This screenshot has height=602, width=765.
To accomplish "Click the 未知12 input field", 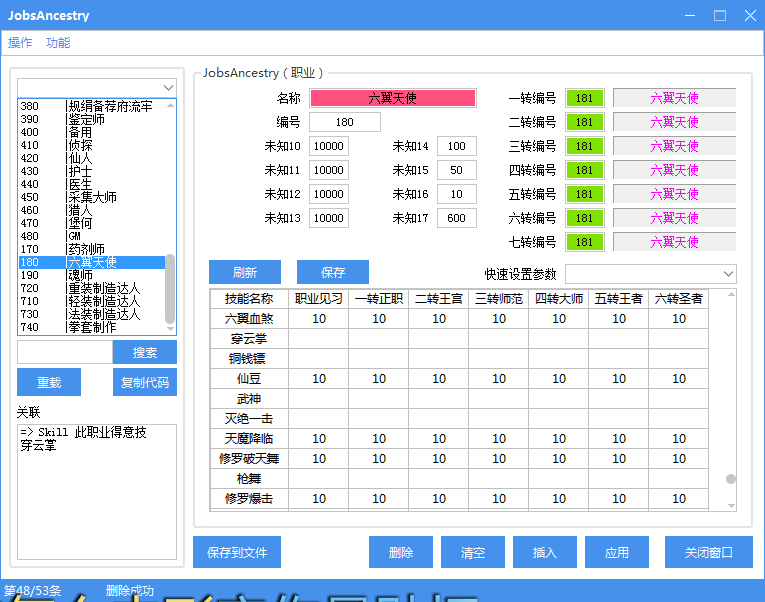I will point(329,194).
